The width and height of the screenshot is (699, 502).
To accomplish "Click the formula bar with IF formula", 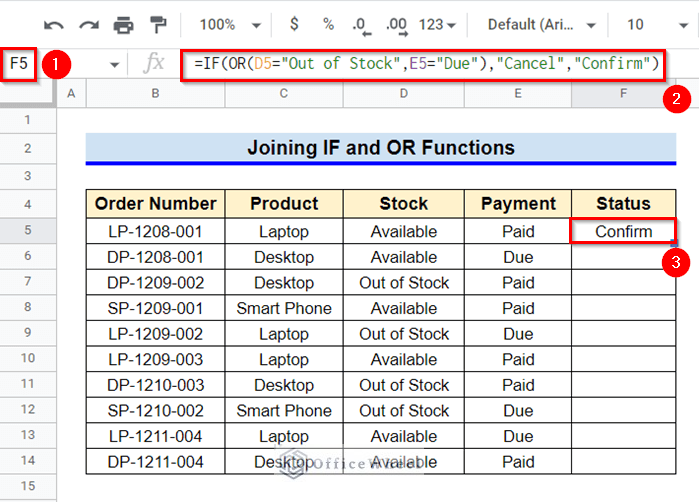I will [x=423, y=64].
